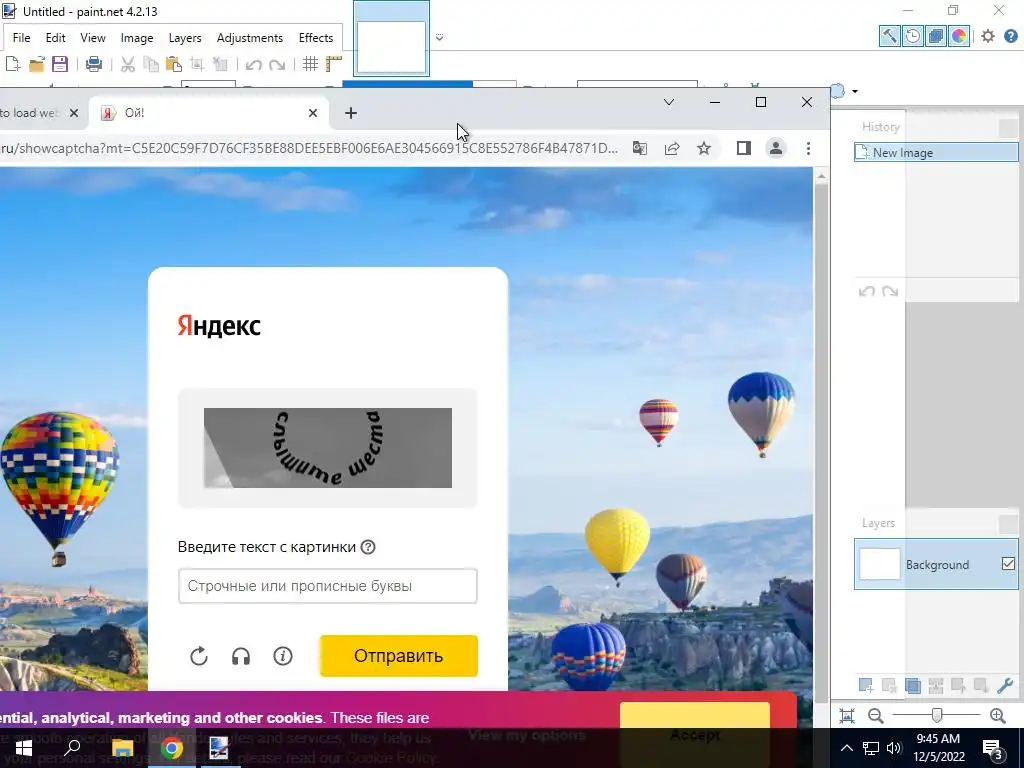
Task: Click the Paste clipboard icon in paint.net
Action: pos(174,64)
